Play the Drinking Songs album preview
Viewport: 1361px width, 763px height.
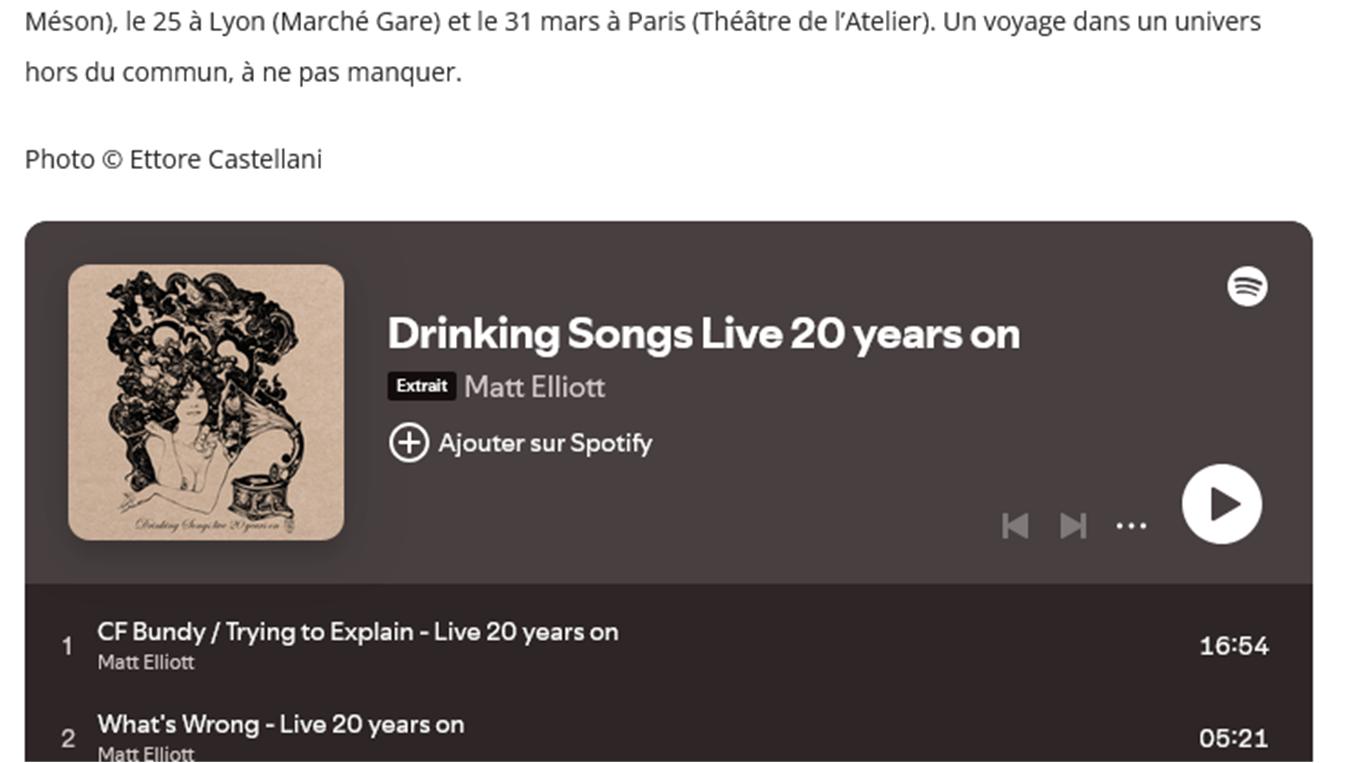click(1221, 504)
